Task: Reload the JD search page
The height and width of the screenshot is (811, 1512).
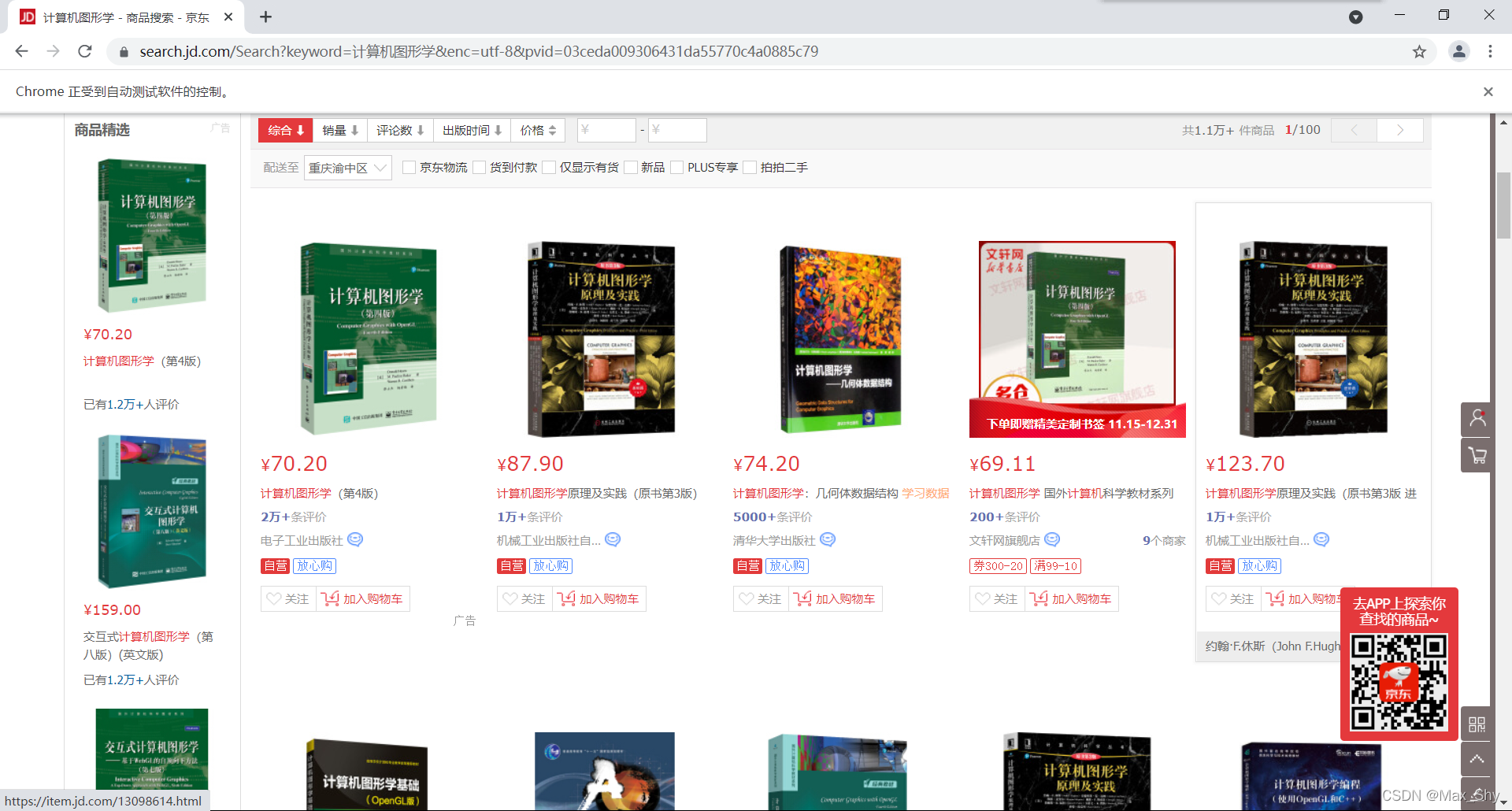Action: coord(85,51)
